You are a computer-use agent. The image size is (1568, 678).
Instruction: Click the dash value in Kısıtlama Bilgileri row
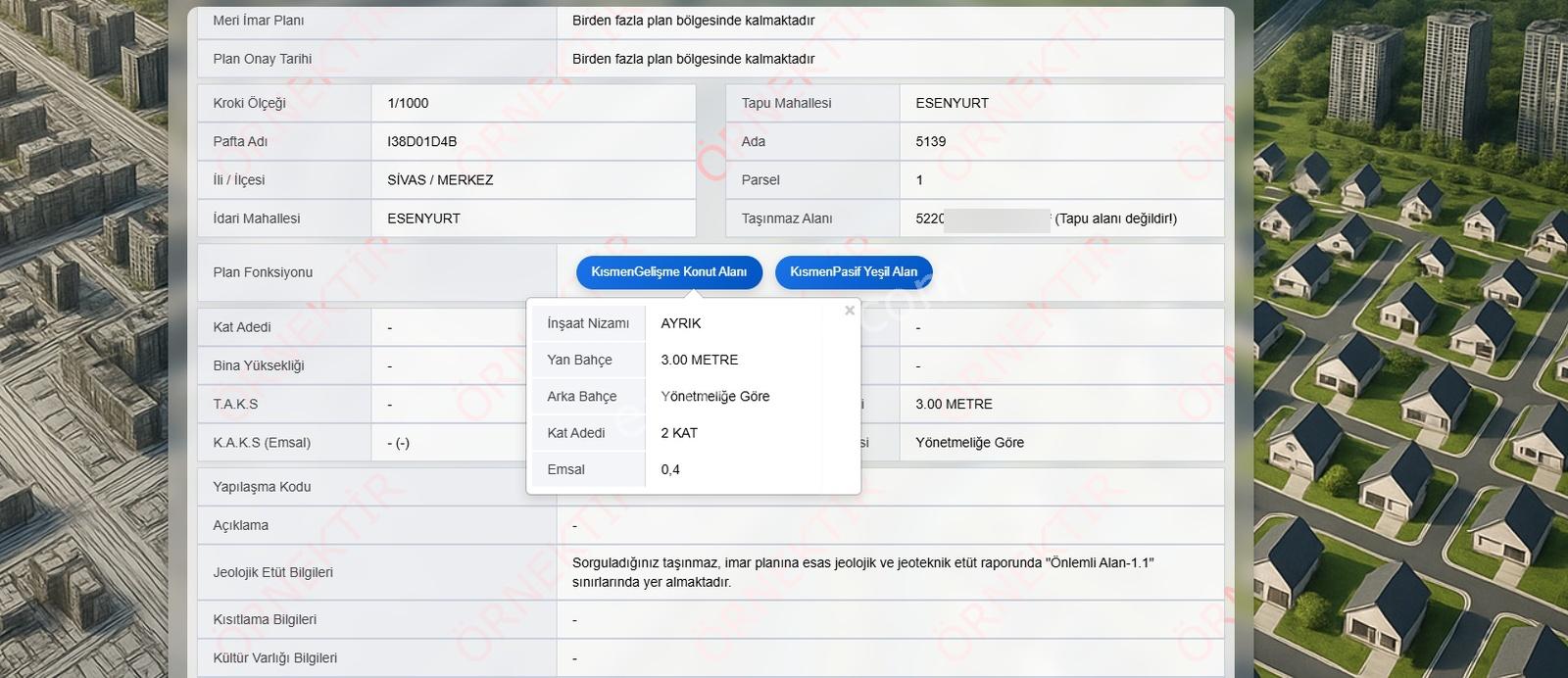click(574, 620)
